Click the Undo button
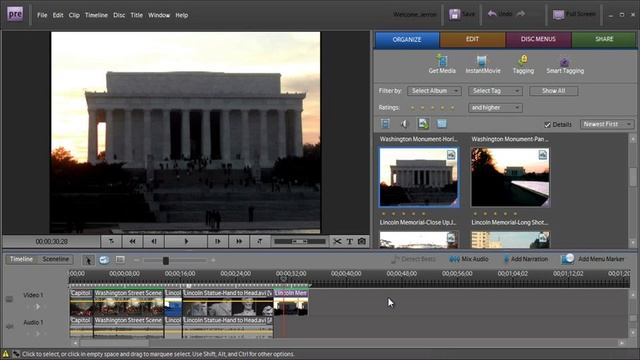 [x=500, y=14]
